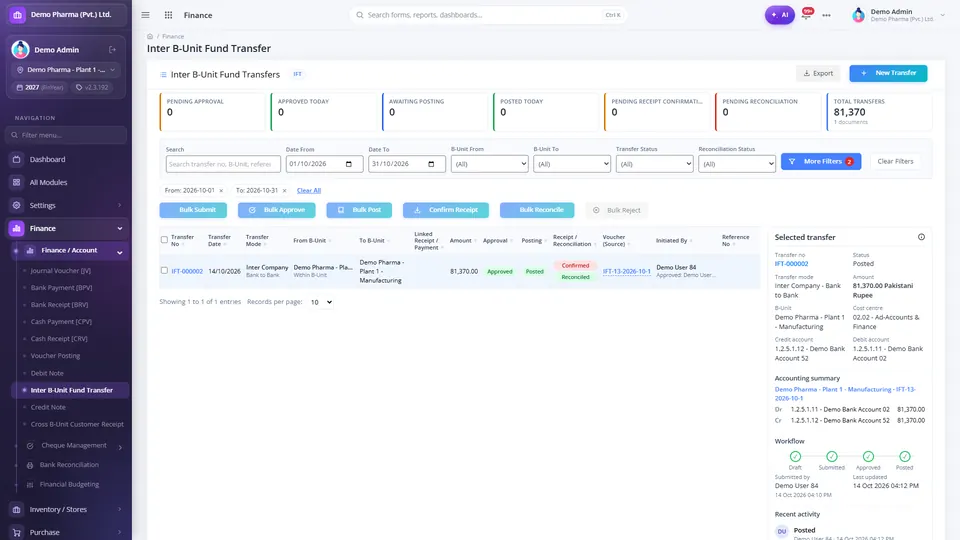Toggle the hamburger menu icon
The image size is (960, 540).
145,15
